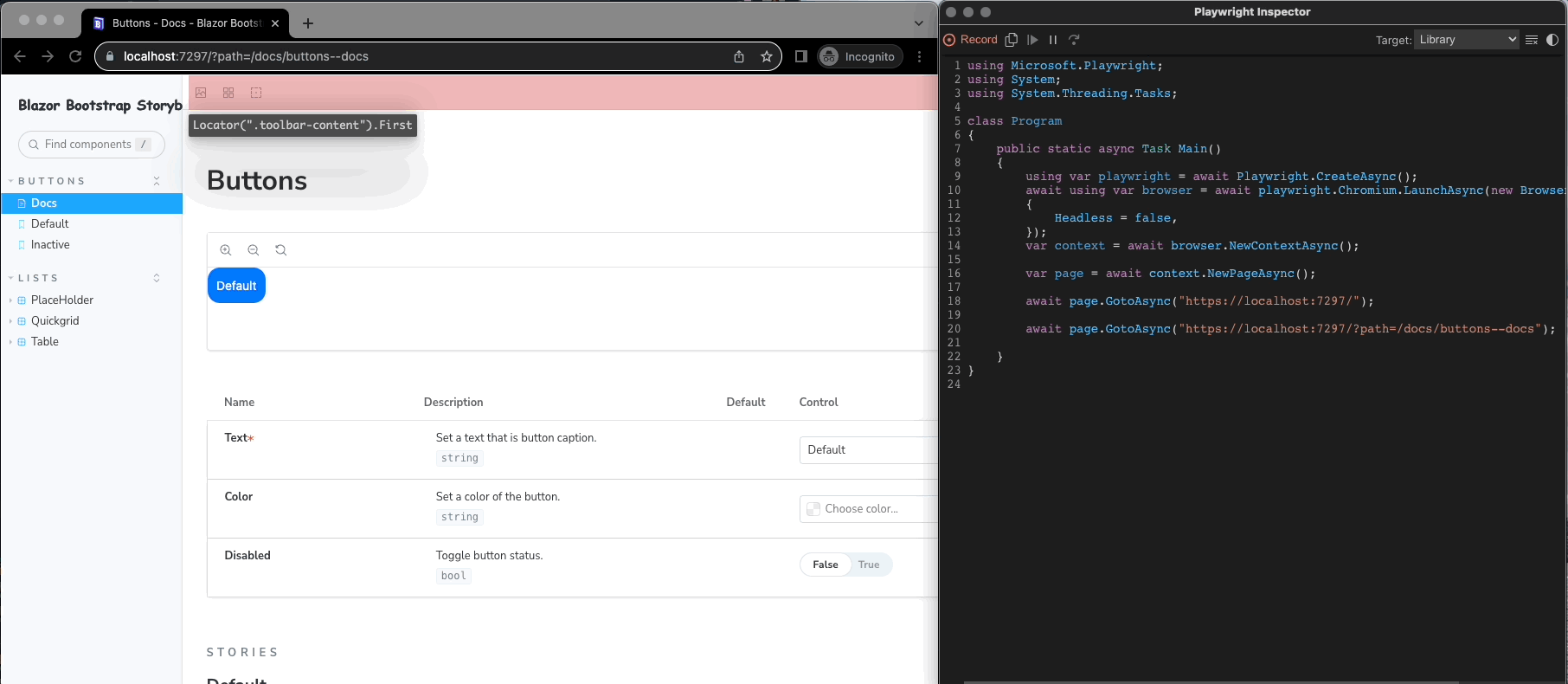Open the tab search chevron in Chrome

click(x=919, y=23)
